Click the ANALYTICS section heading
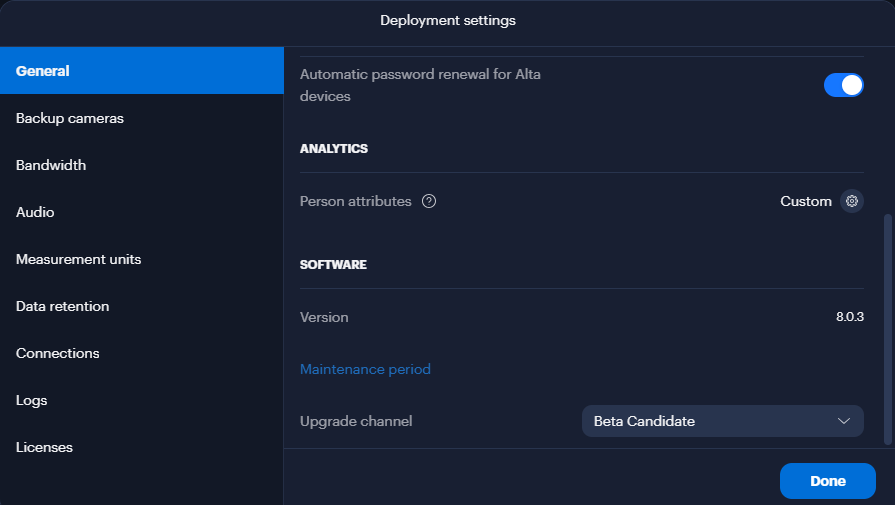This screenshot has width=895, height=505. [334, 148]
